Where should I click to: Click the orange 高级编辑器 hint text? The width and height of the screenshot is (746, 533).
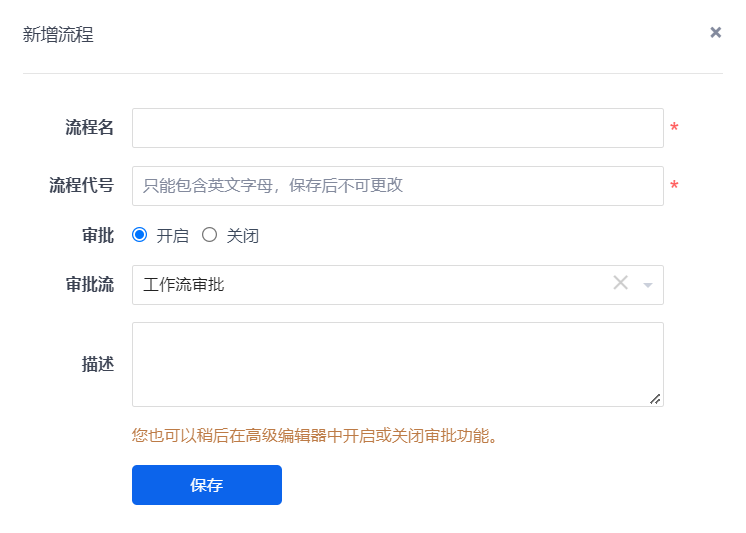point(315,435)
